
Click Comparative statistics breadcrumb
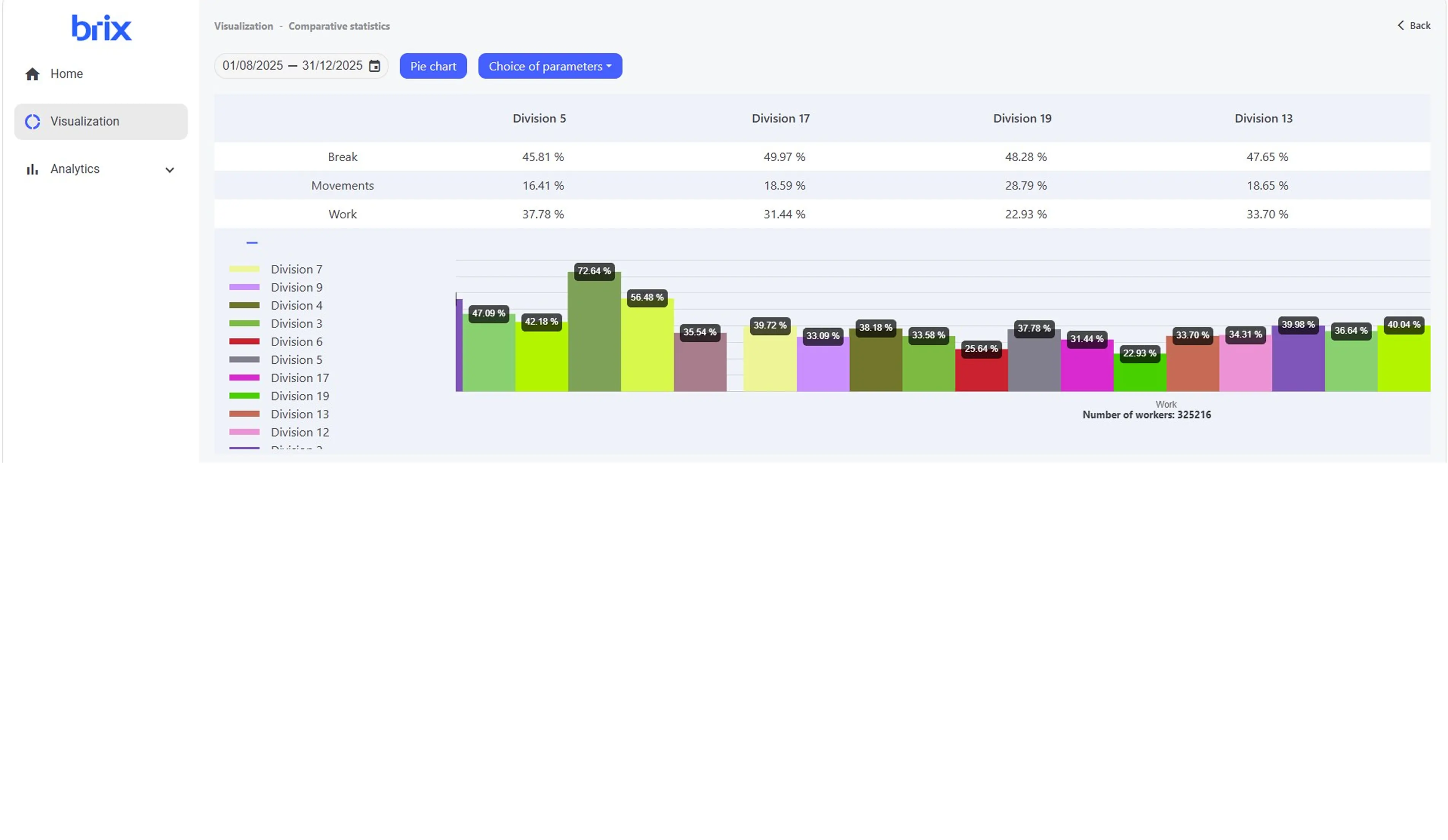coord(339,26)
